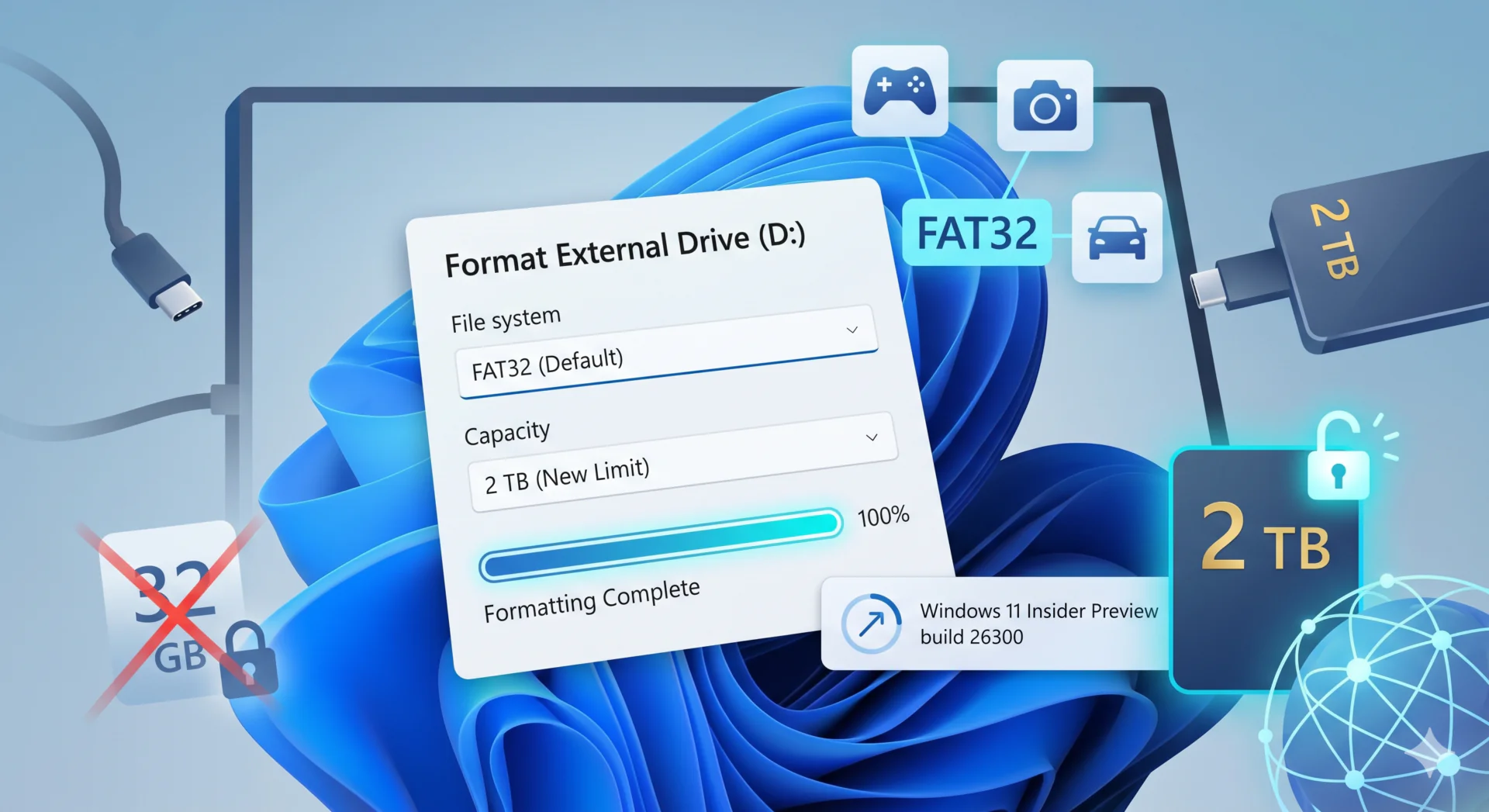Click the Format External Drive (D:) title
Screen dimensions: 1489x812
(x=625, y=250)
